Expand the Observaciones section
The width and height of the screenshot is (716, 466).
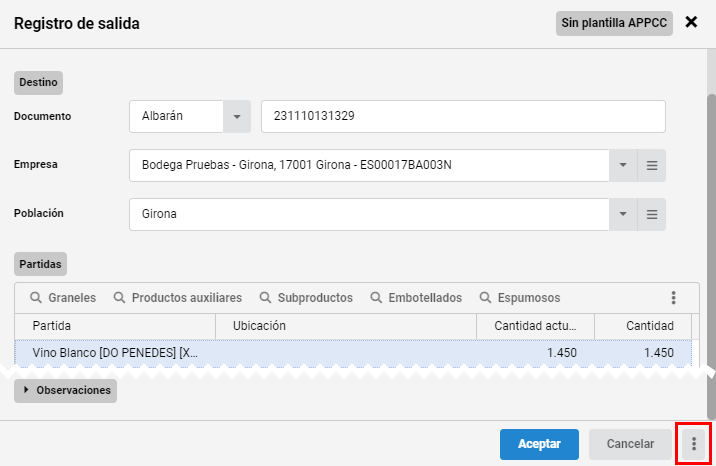tap(65, 391)
